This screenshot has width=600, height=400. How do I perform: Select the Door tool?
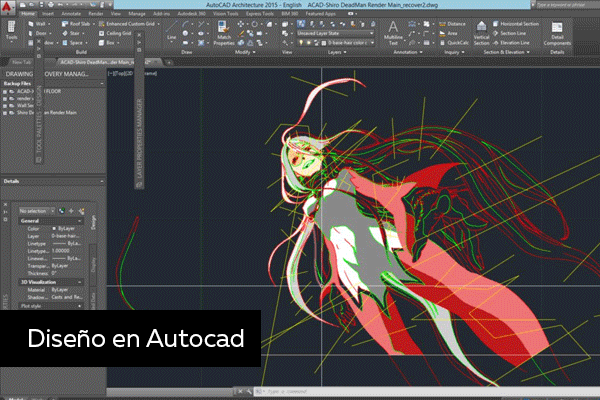coord(38,33)
